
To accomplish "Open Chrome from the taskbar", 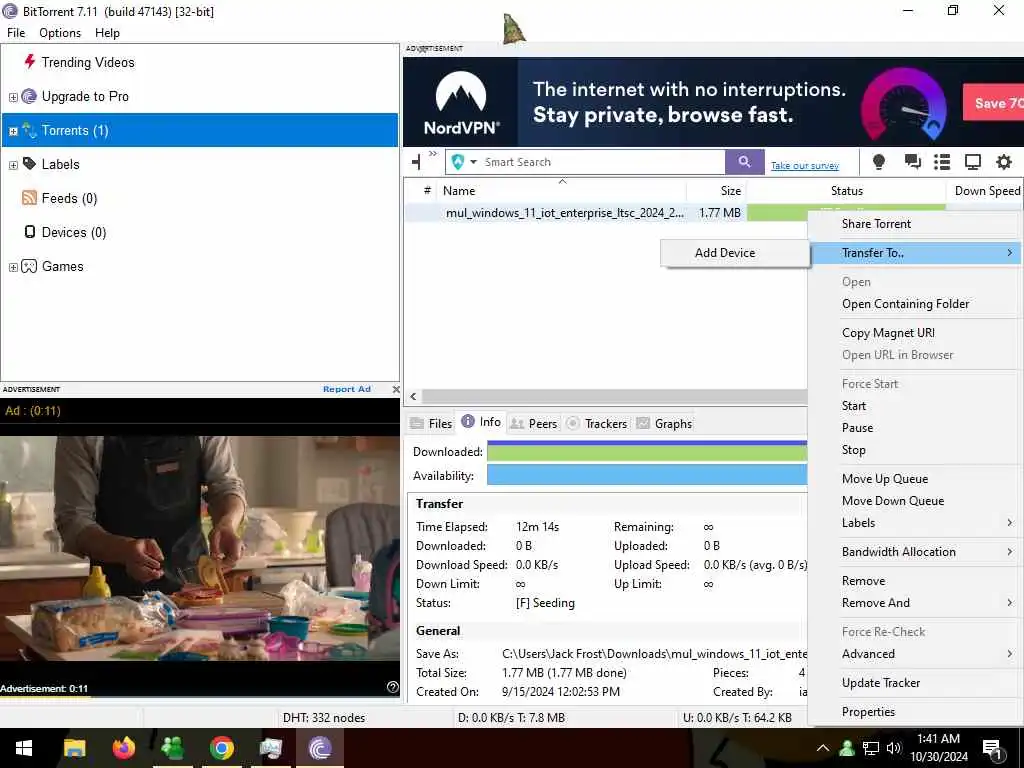I will 221,748.
